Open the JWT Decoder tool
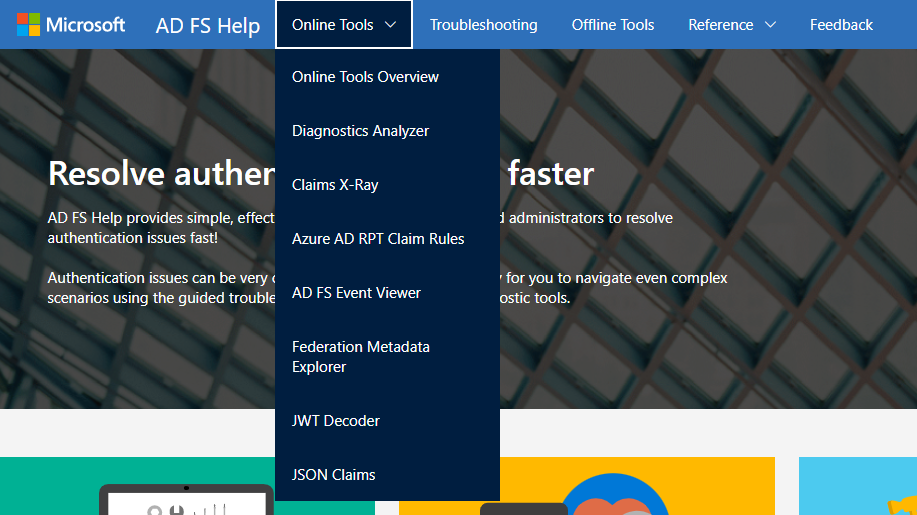 (x=336, y=421)
